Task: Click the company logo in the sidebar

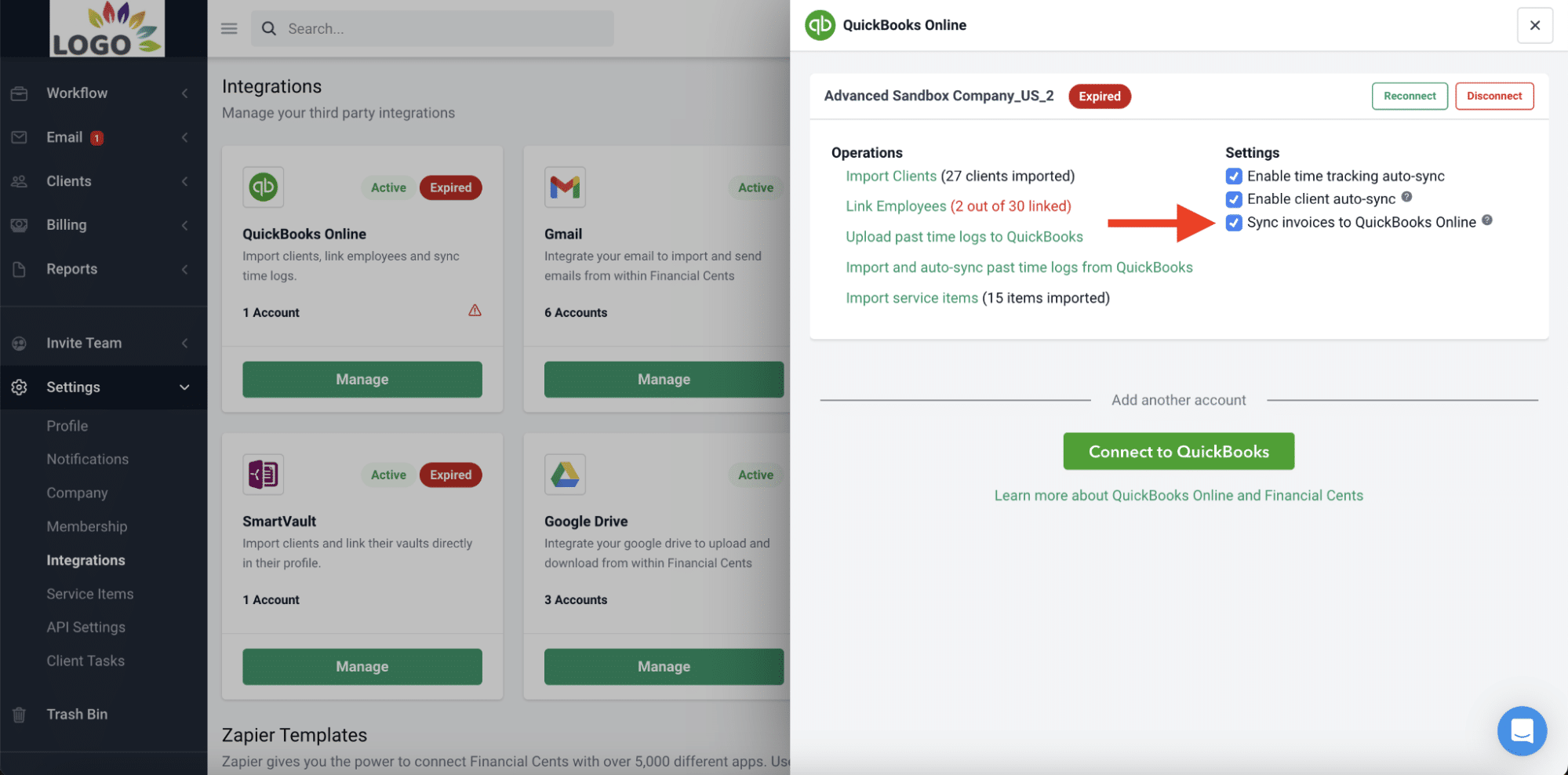Action: [107, 28]
